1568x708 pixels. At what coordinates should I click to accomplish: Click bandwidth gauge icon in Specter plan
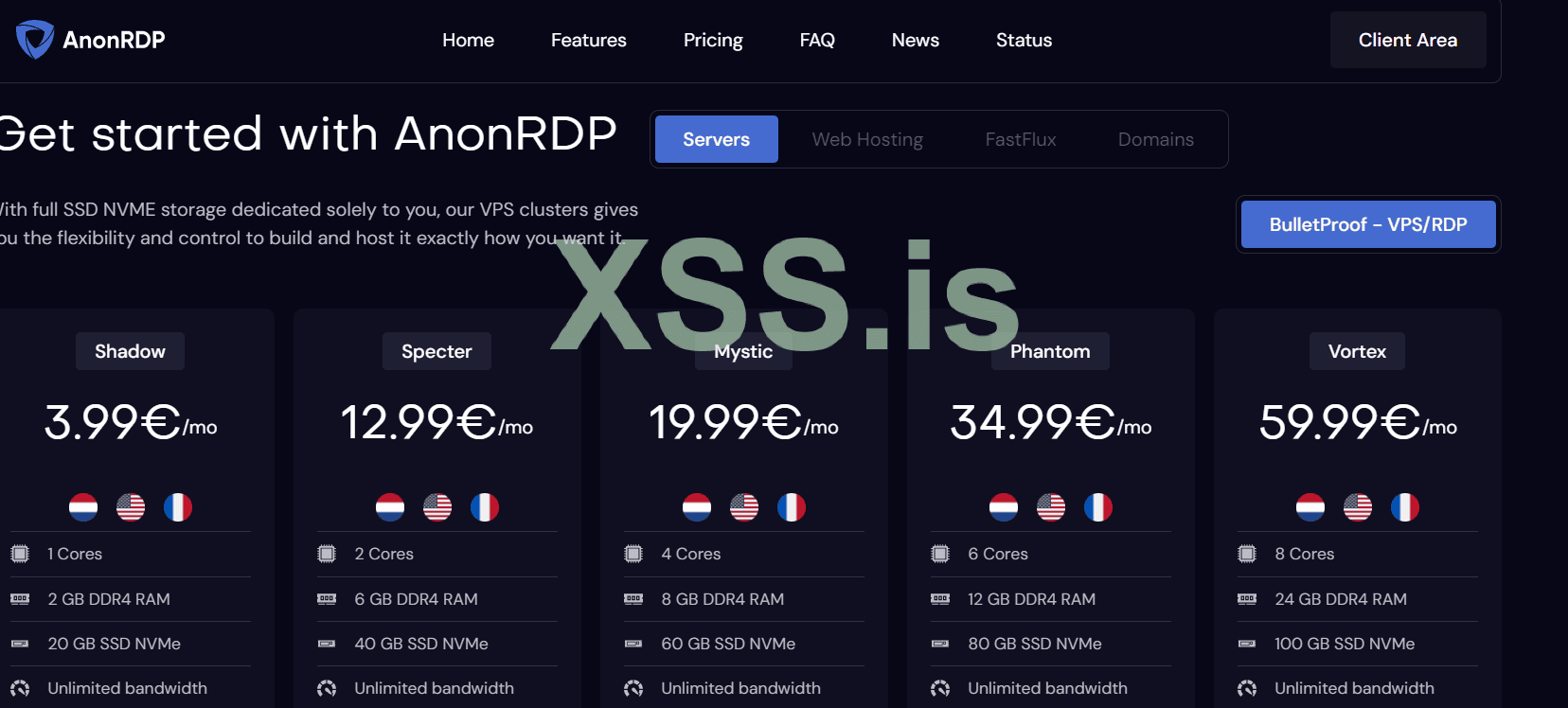point(327,688)
